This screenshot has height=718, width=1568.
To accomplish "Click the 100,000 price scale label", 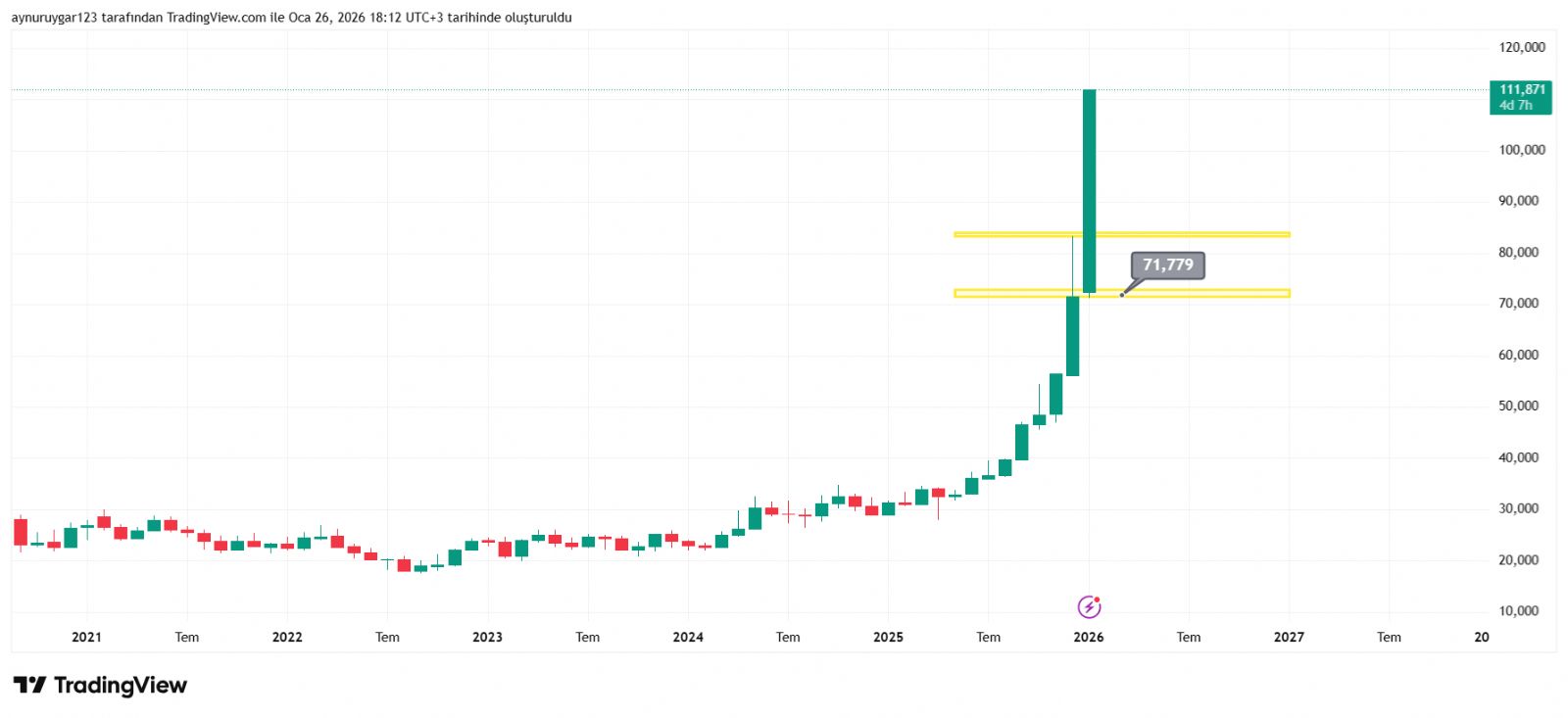I will click(1521, 150).
